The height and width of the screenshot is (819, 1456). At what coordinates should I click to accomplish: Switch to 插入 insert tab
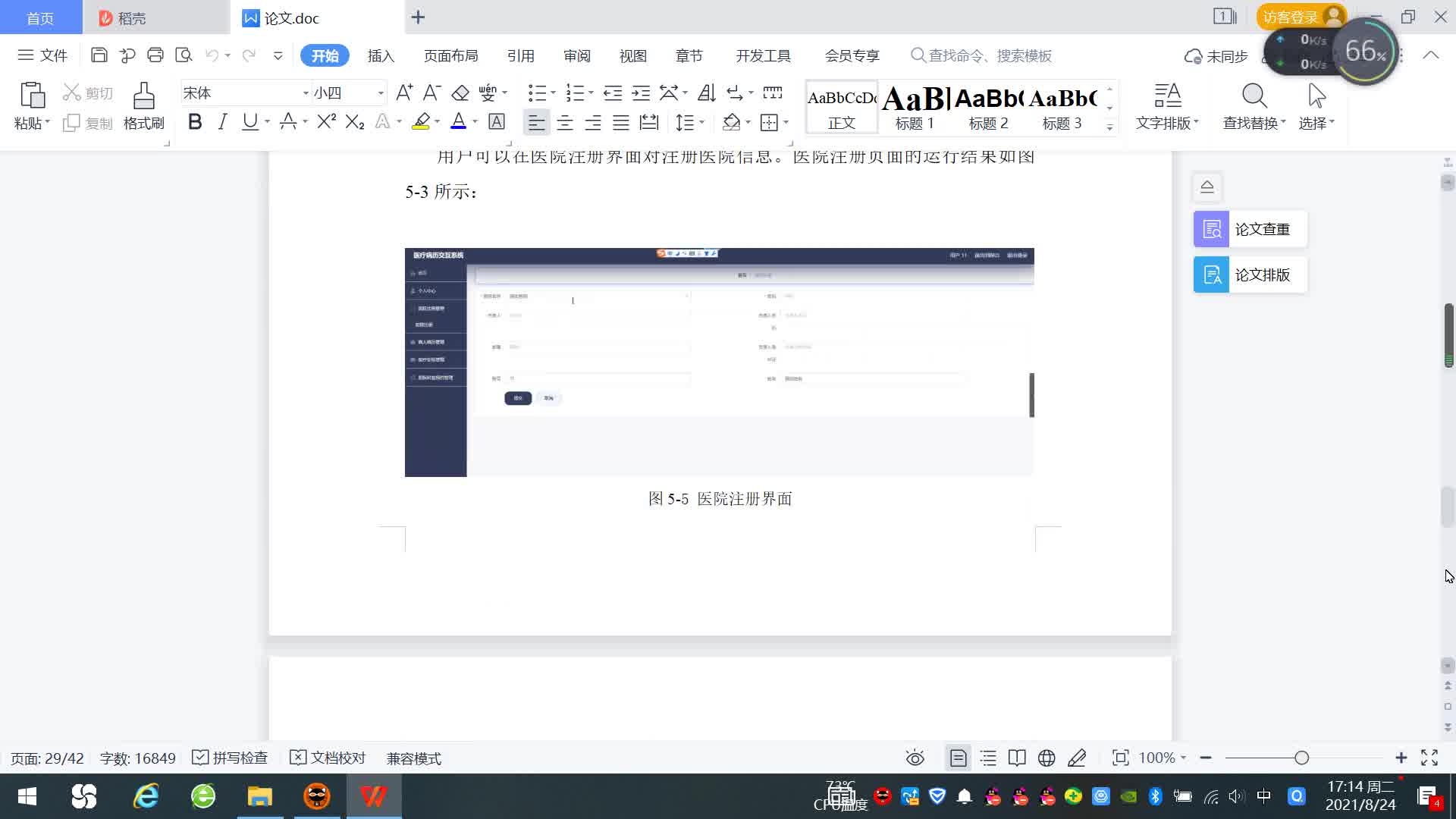point(381,56)
